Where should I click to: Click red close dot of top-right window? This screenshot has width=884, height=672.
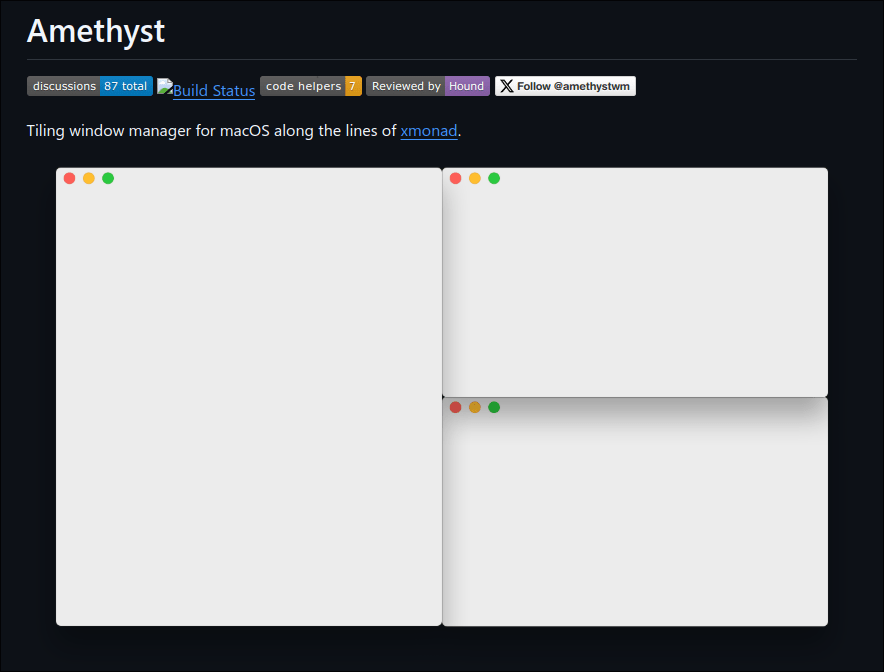[456, 178]
